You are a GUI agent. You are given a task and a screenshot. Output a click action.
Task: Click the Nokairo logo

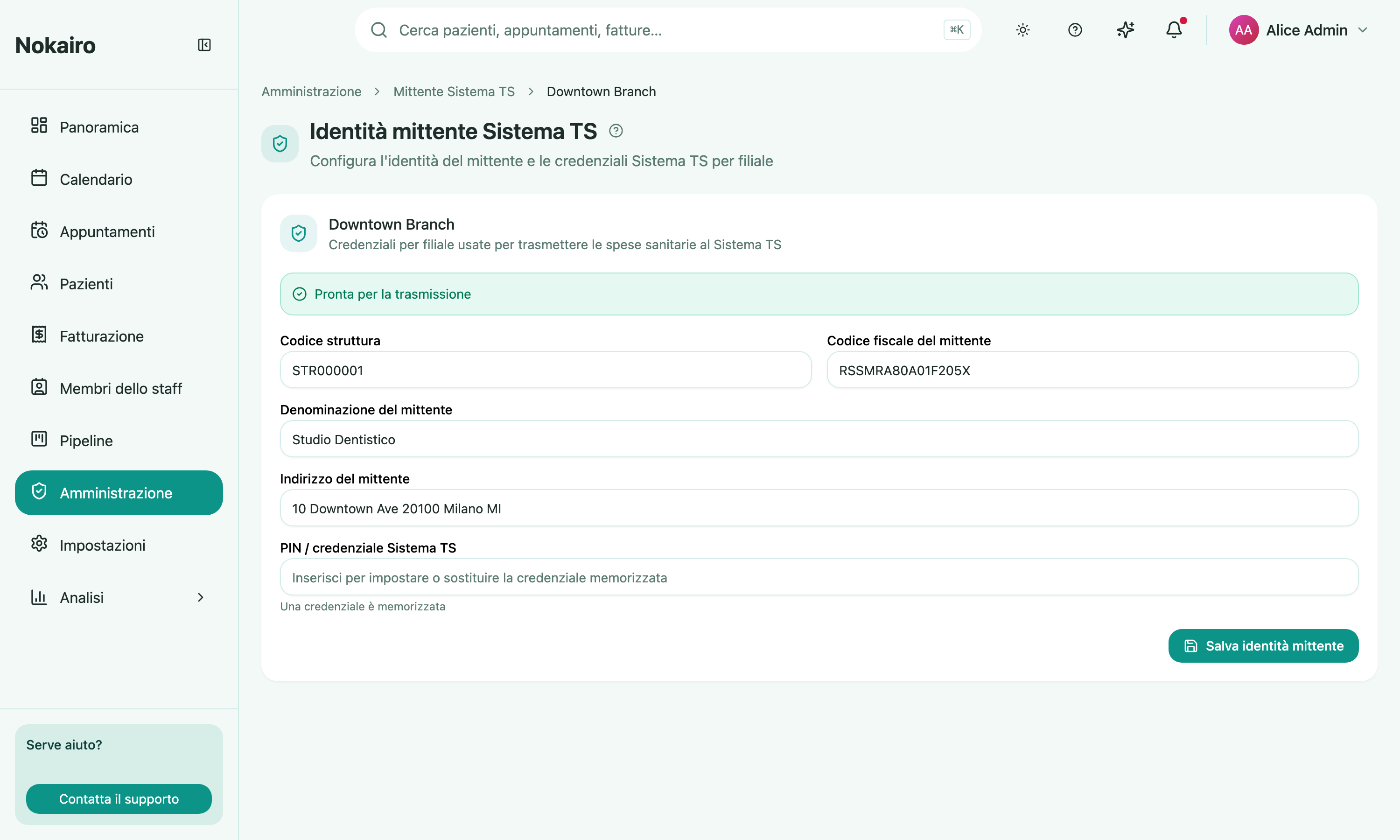56,45
